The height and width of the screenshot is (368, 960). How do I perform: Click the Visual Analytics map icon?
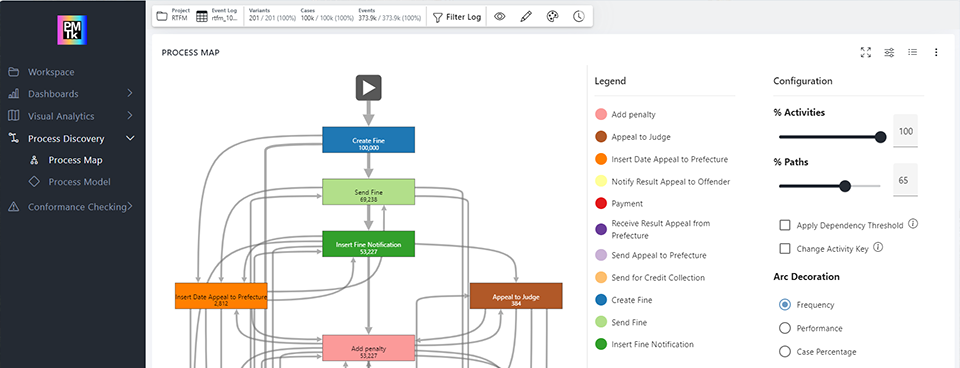click(13, 116)
